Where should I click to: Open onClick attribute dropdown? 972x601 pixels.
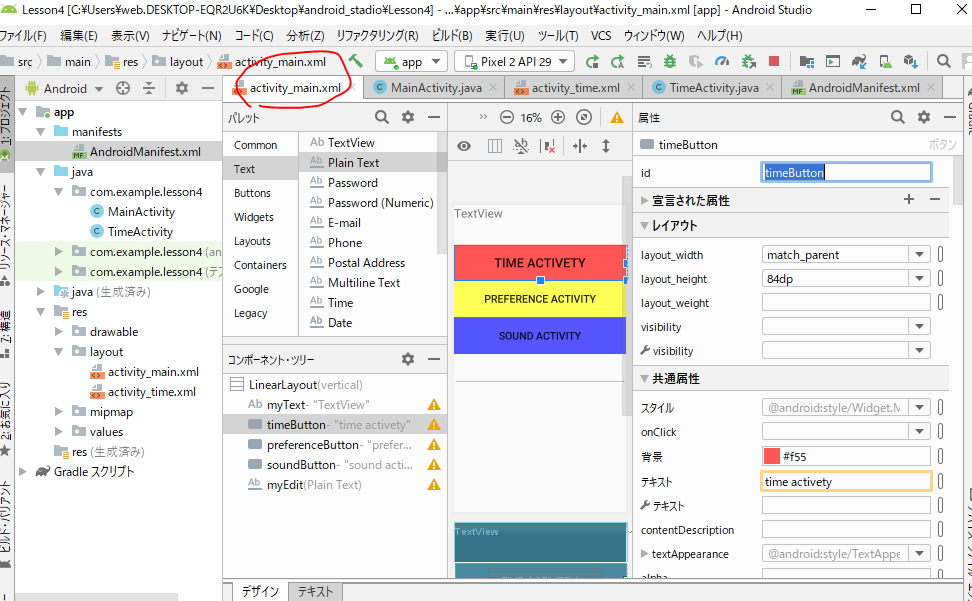tap(919, 431)
